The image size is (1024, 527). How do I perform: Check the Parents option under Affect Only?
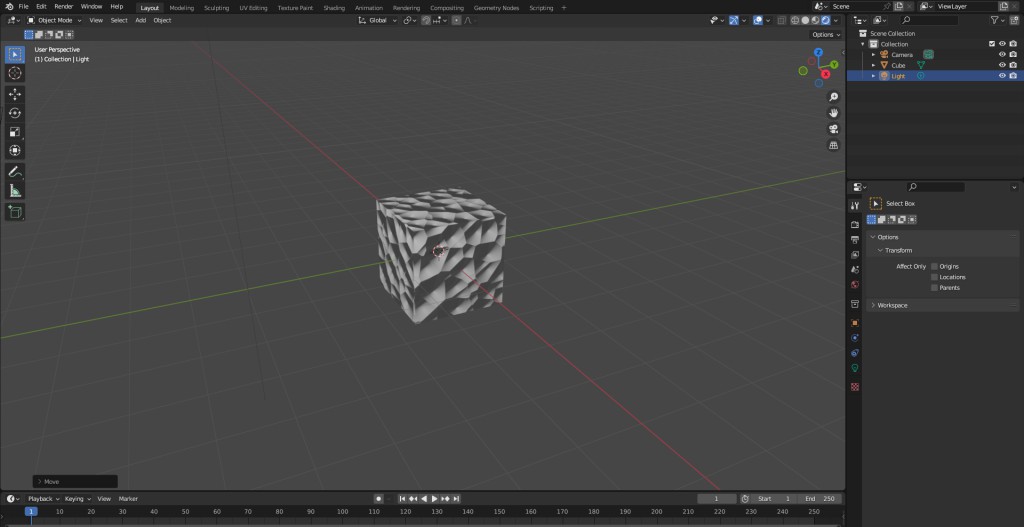click(x=935, y=288)
